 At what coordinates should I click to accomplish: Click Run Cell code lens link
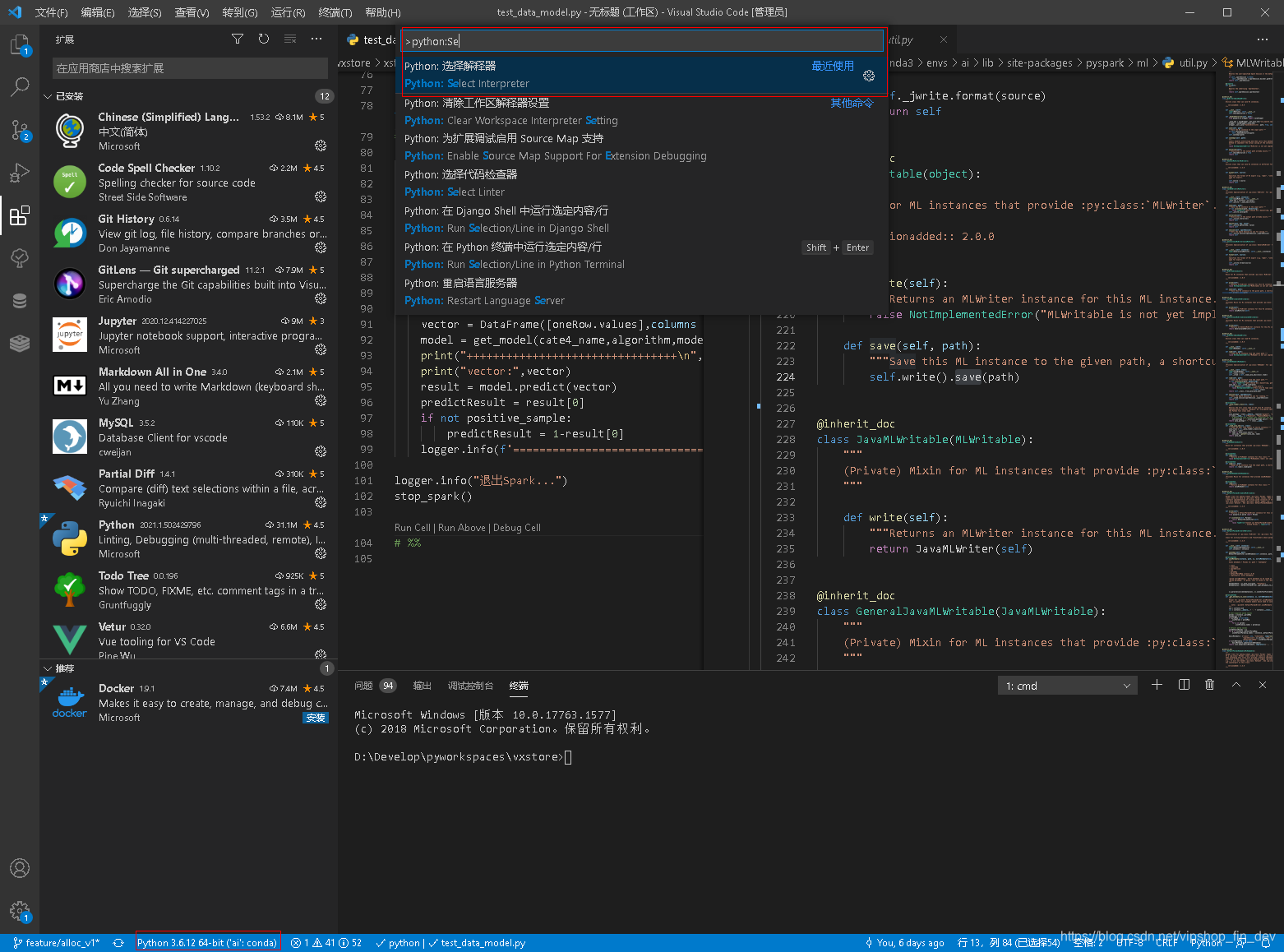(x=412, y=528)
